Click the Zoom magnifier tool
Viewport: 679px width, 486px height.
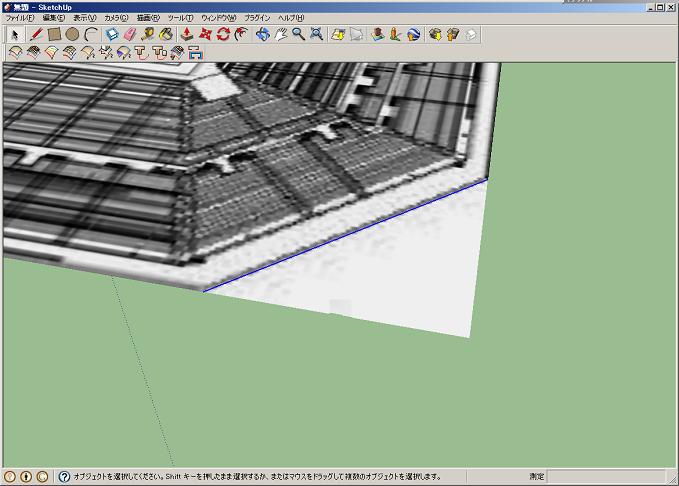coord(298,34)
